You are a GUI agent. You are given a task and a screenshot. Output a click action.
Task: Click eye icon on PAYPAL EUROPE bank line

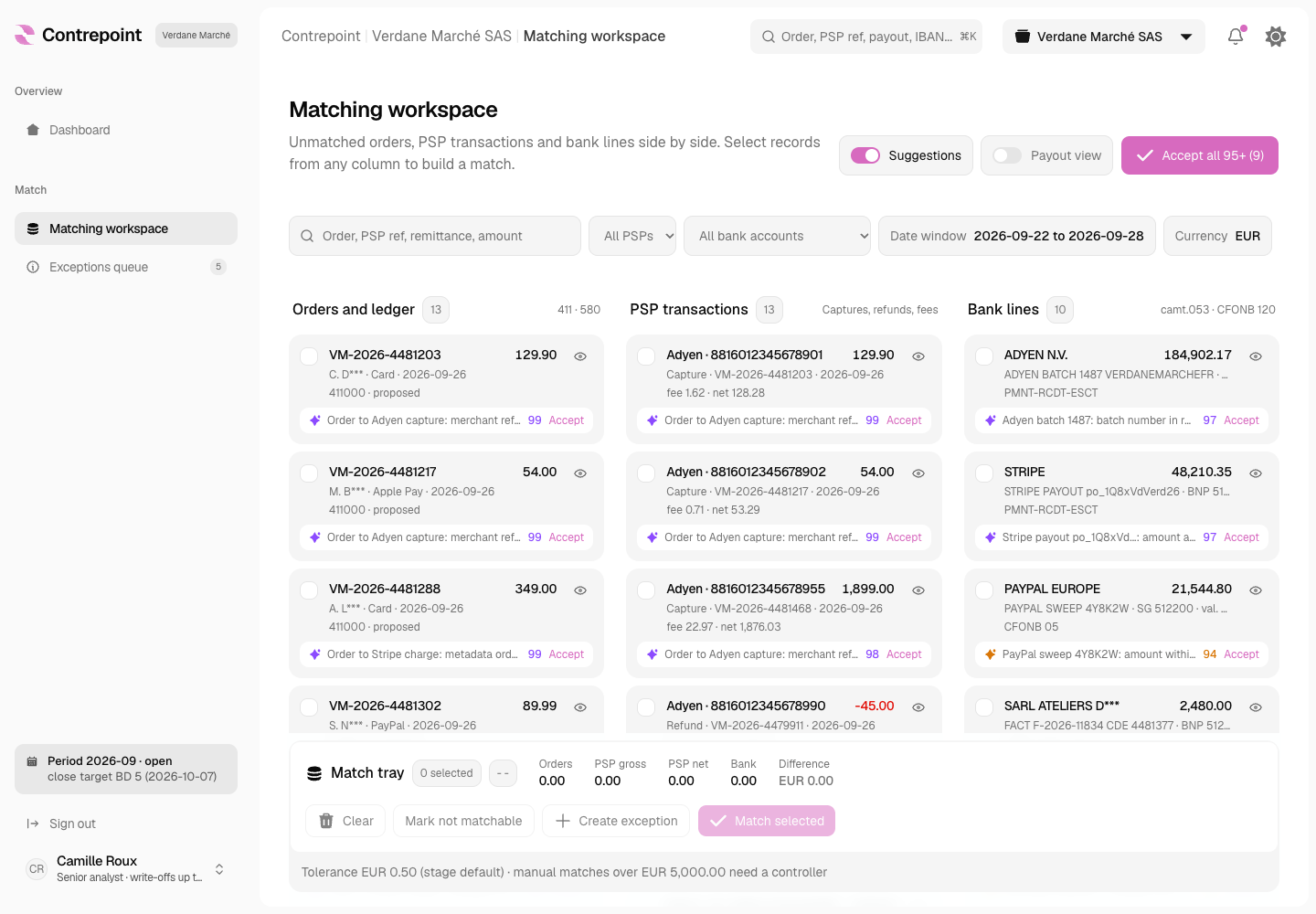[1256, 590]
